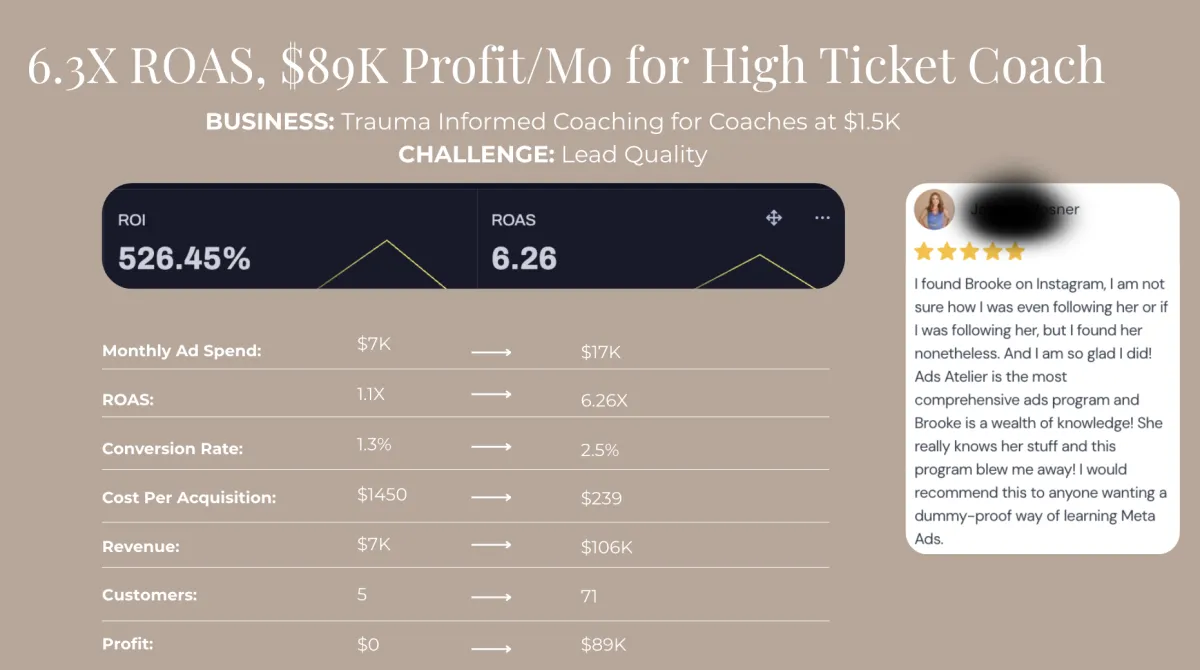Click the $89K profit result value

(x=603, y=645)
